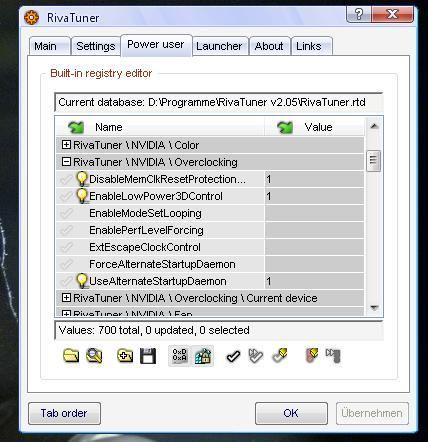Toggle checkmark for EnableLowPower3DControl row

(x=66, y=196)
